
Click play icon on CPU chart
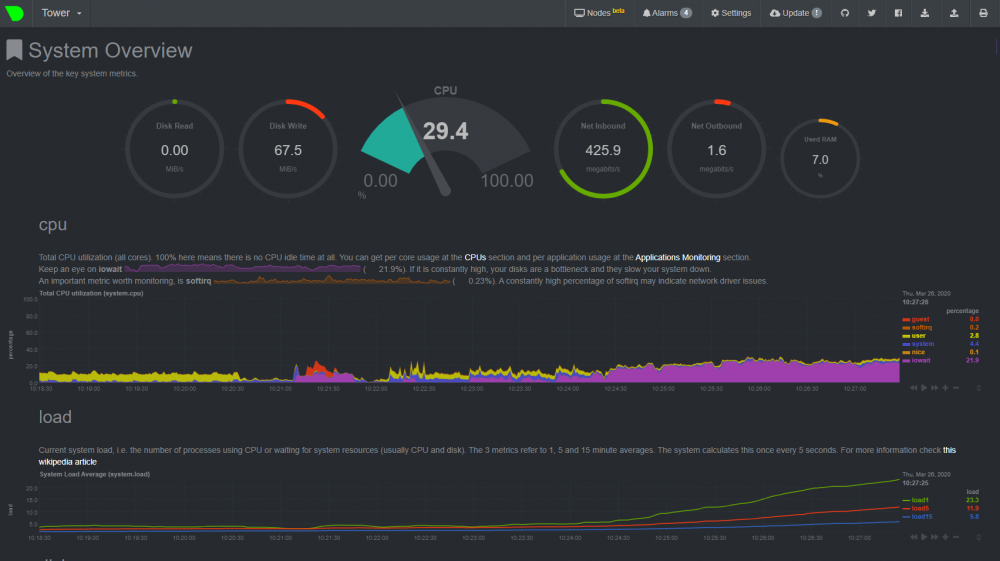tap(924, 388)
